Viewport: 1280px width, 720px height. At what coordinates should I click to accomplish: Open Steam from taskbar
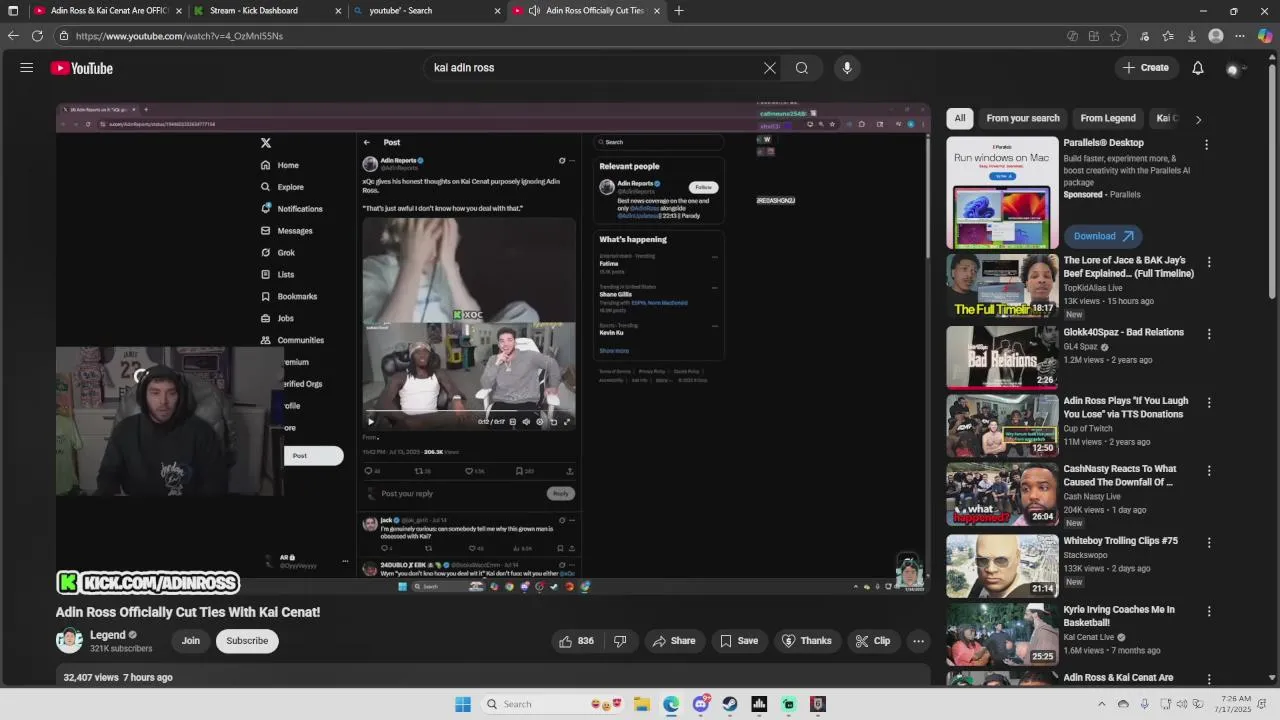coord(730,704)
